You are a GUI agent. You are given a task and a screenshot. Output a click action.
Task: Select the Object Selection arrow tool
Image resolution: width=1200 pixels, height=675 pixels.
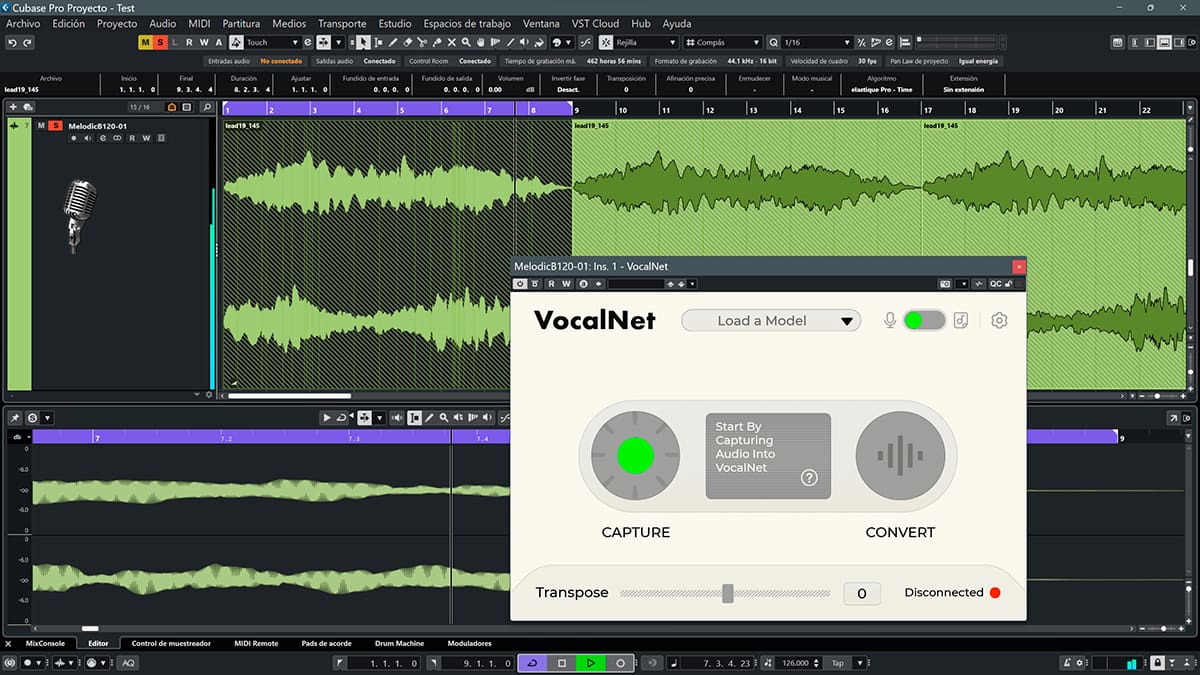coord(363,43)
